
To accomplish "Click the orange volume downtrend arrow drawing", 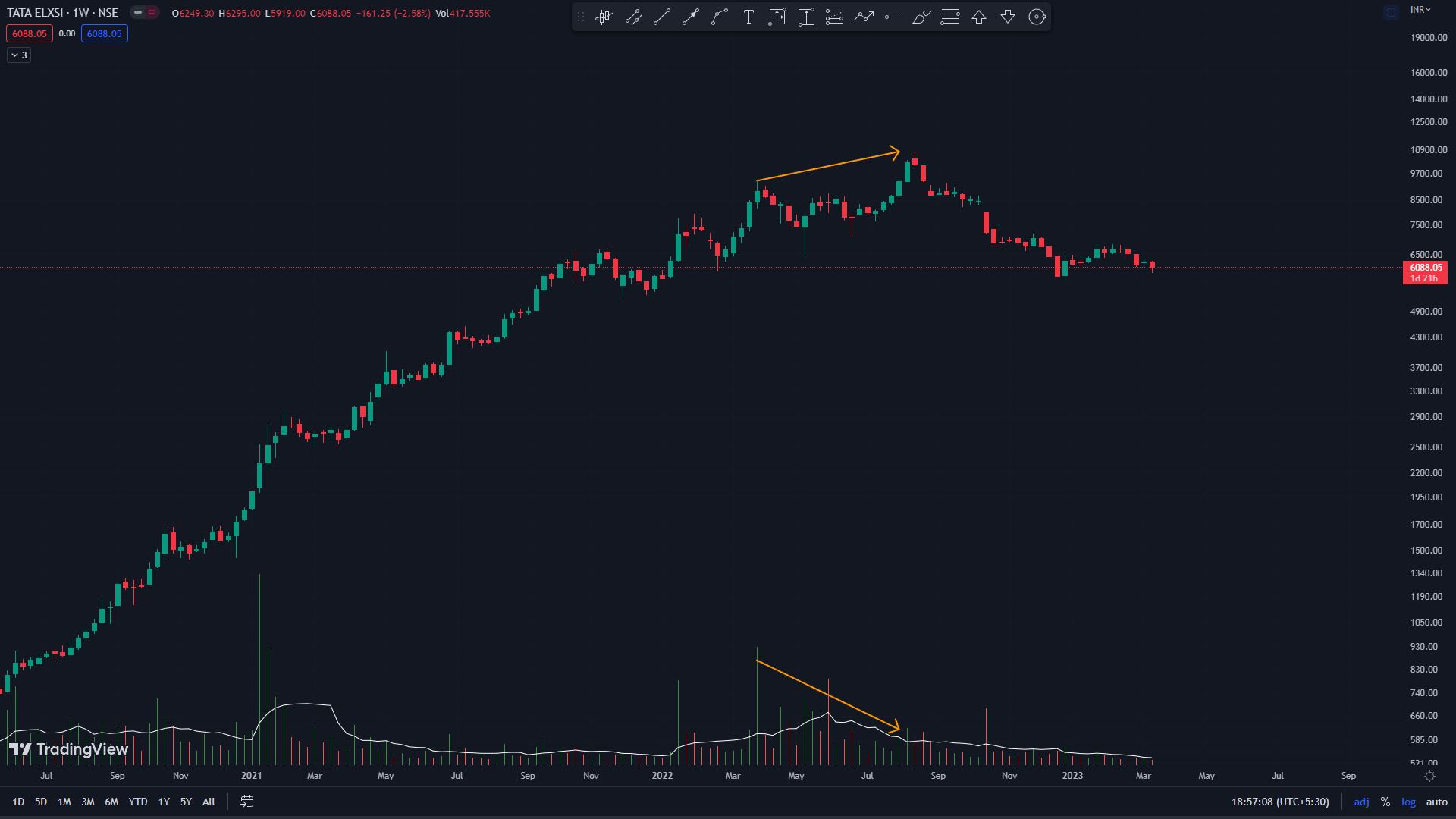I will [828, 695].
